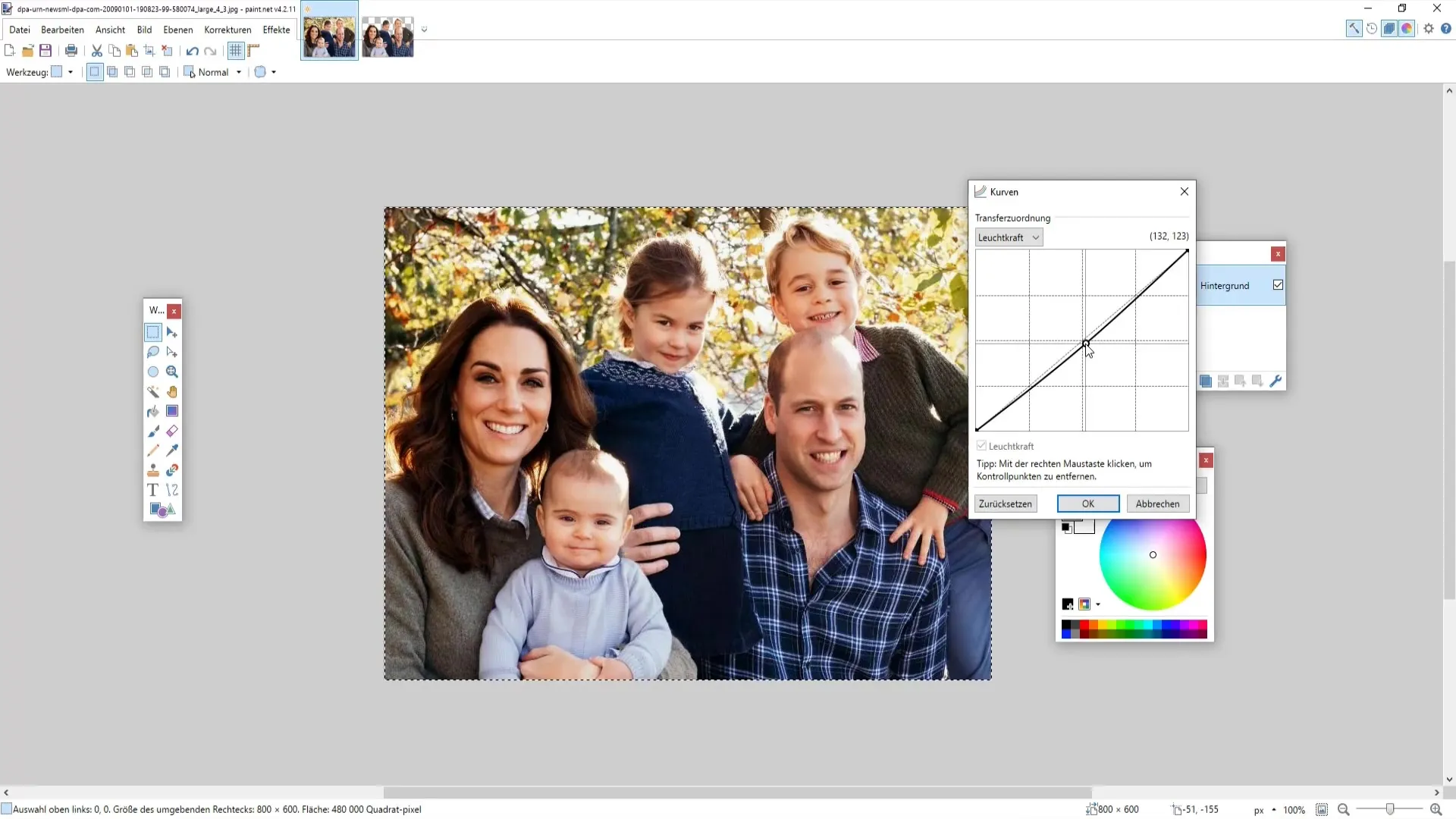Select the Zoom tool in toolbar
1456x819 pixels.
[x=172, y=371]
